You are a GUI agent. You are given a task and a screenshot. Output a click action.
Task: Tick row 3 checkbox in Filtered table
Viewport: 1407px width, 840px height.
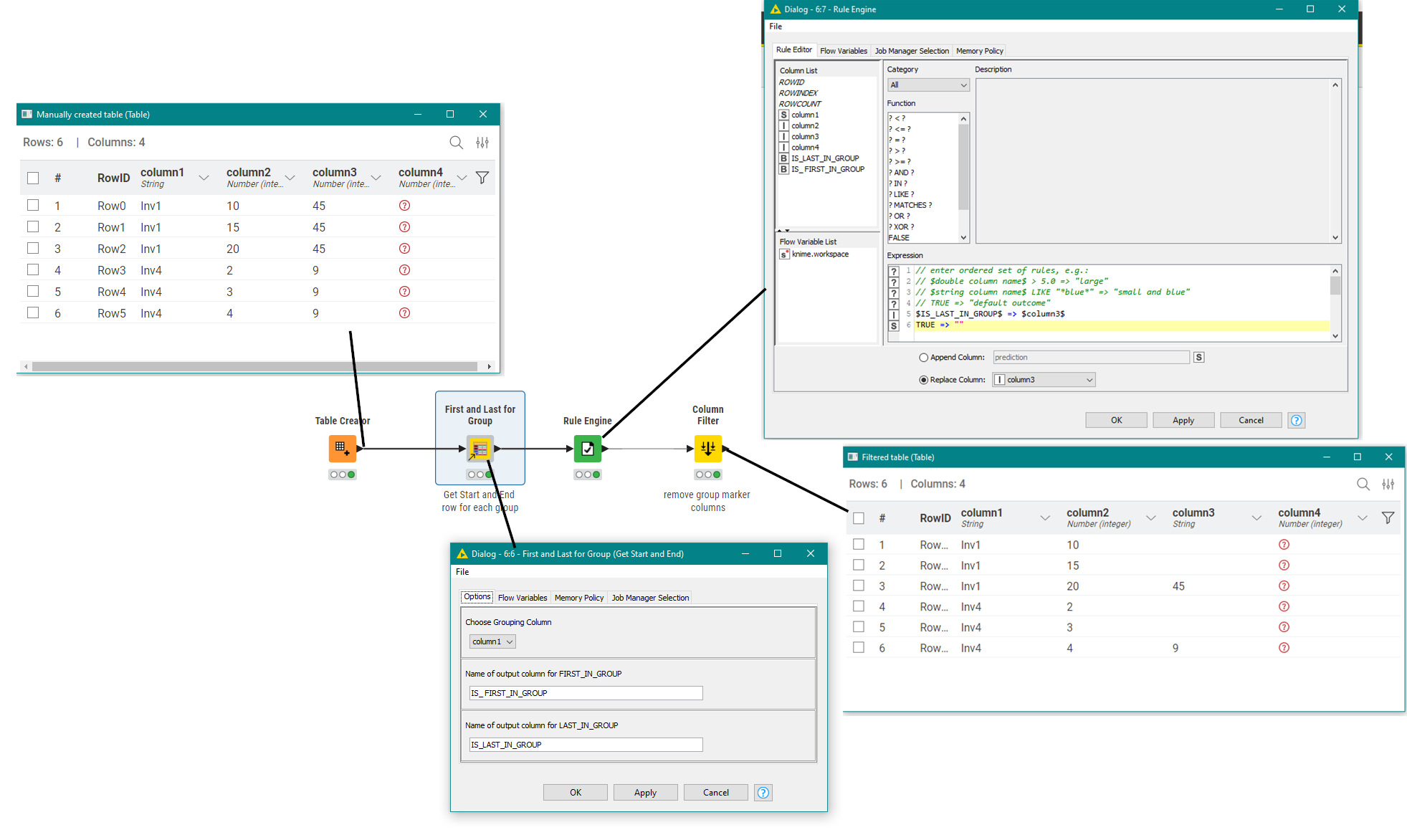(x=859, y=586)
